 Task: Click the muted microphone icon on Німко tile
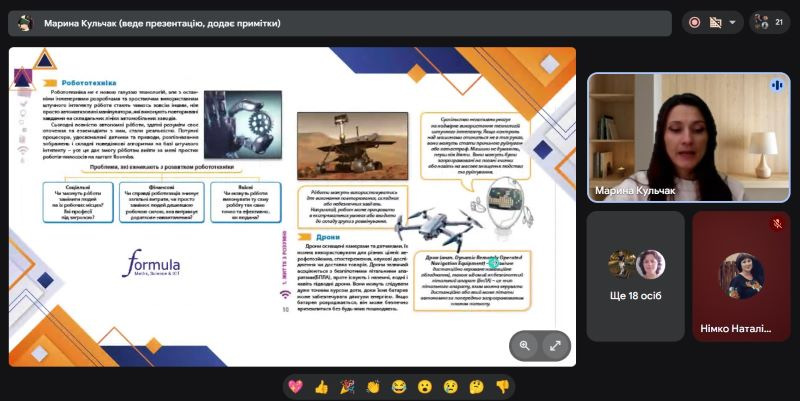776,224
